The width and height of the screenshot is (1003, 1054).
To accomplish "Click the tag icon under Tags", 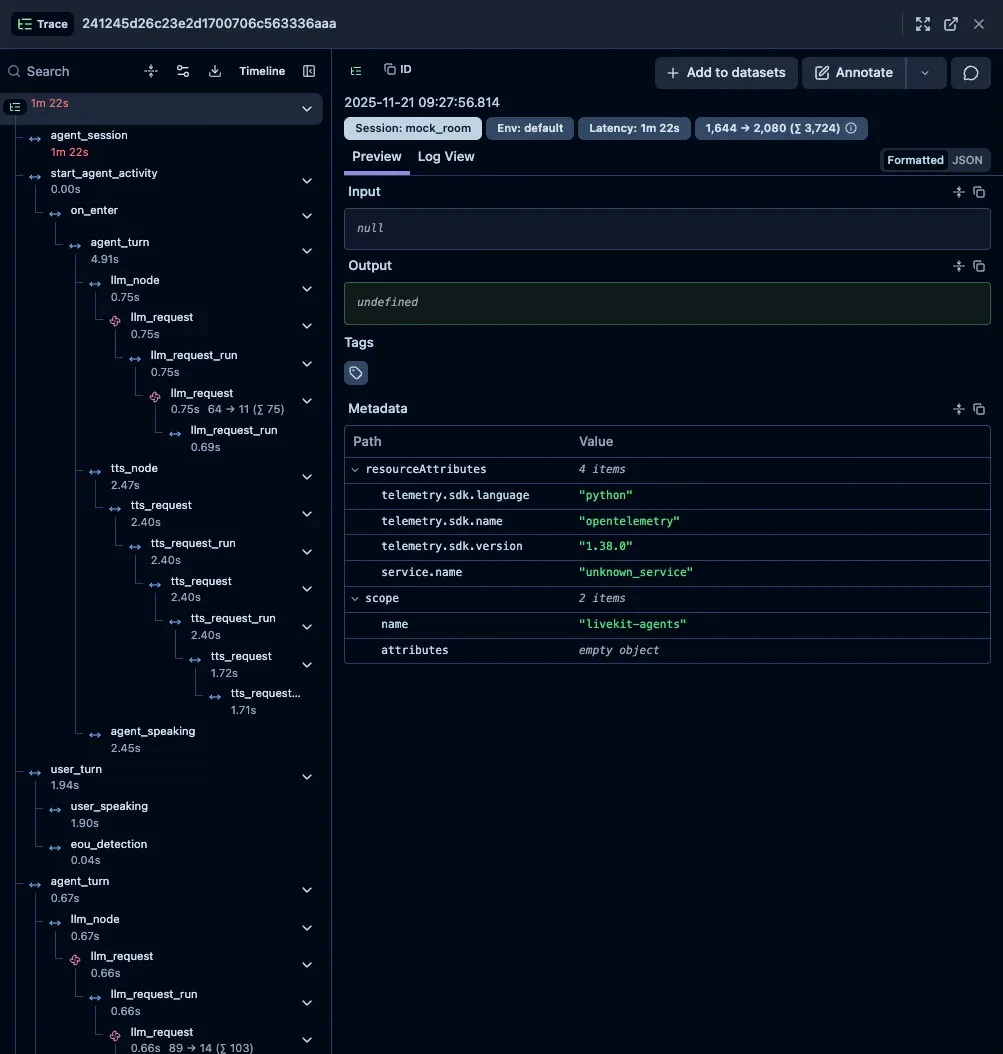I will pyautogui.click(x=356, y=373).
